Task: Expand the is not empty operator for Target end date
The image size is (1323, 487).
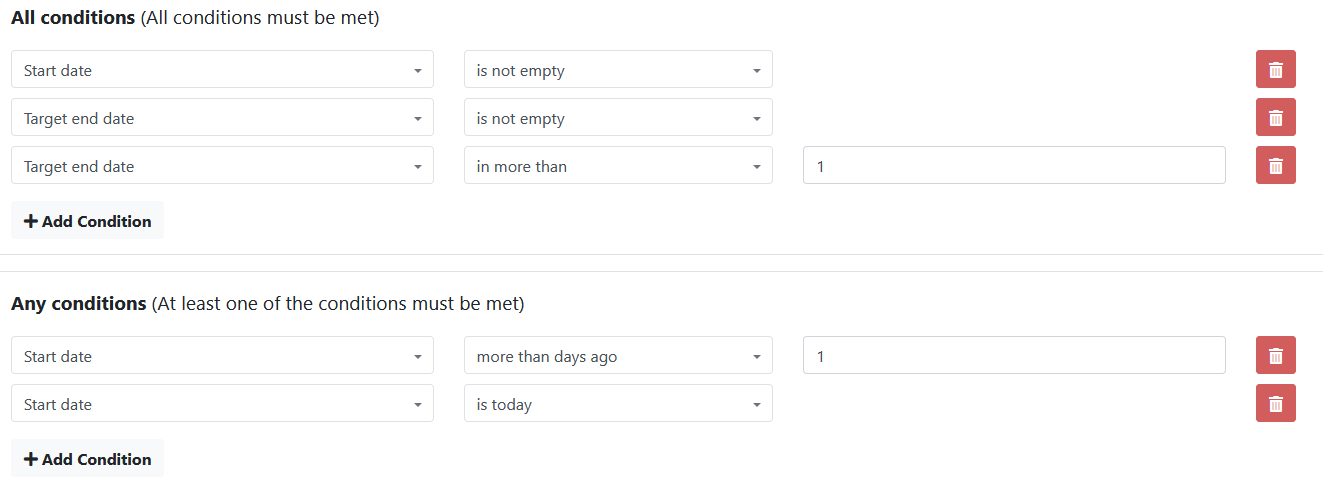Action: click(618, 118)
